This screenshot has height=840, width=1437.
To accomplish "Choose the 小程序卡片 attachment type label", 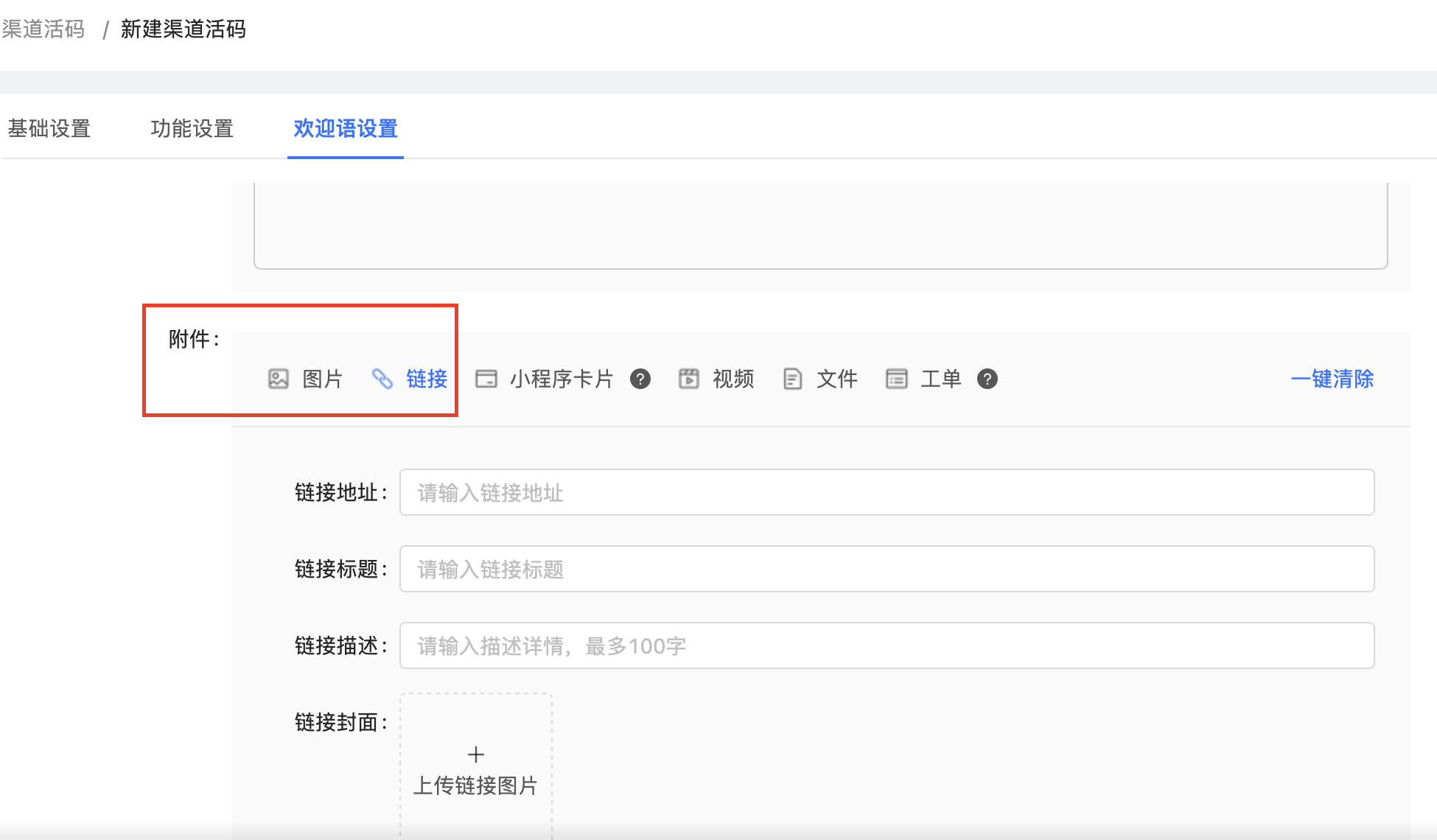I will pyautogui.click(x=562, y=379).
